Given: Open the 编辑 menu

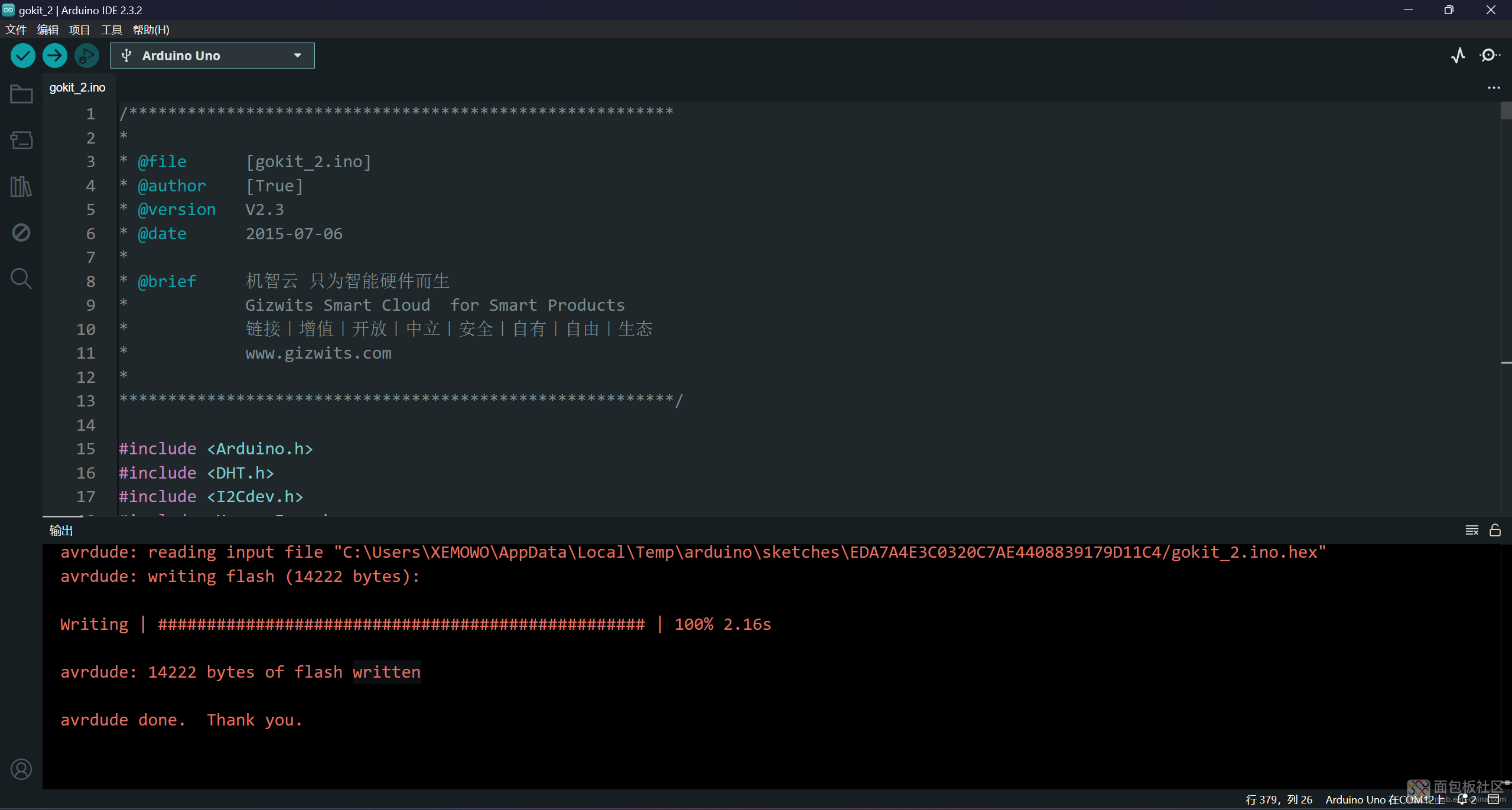Looking at the screenshot, I should [x=48, y=30].
